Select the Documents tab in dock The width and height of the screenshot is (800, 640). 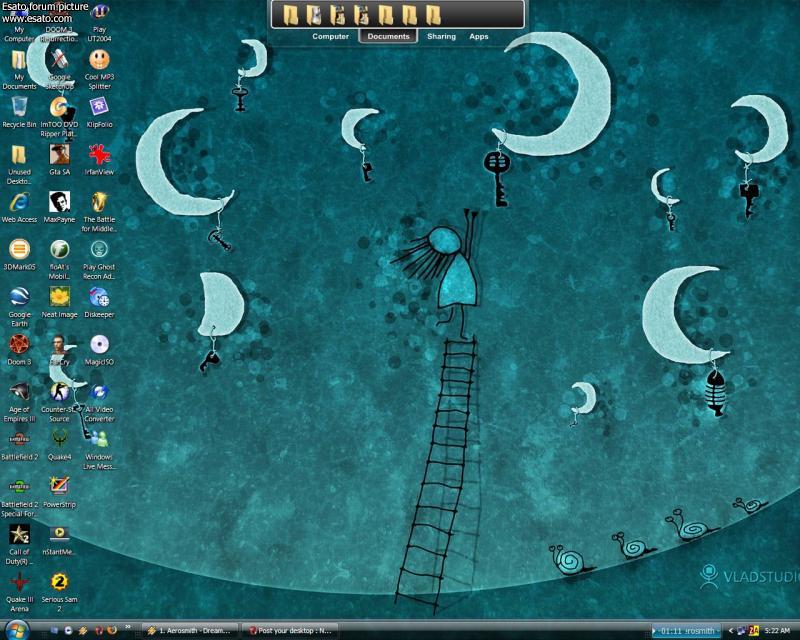pos(388,36)
